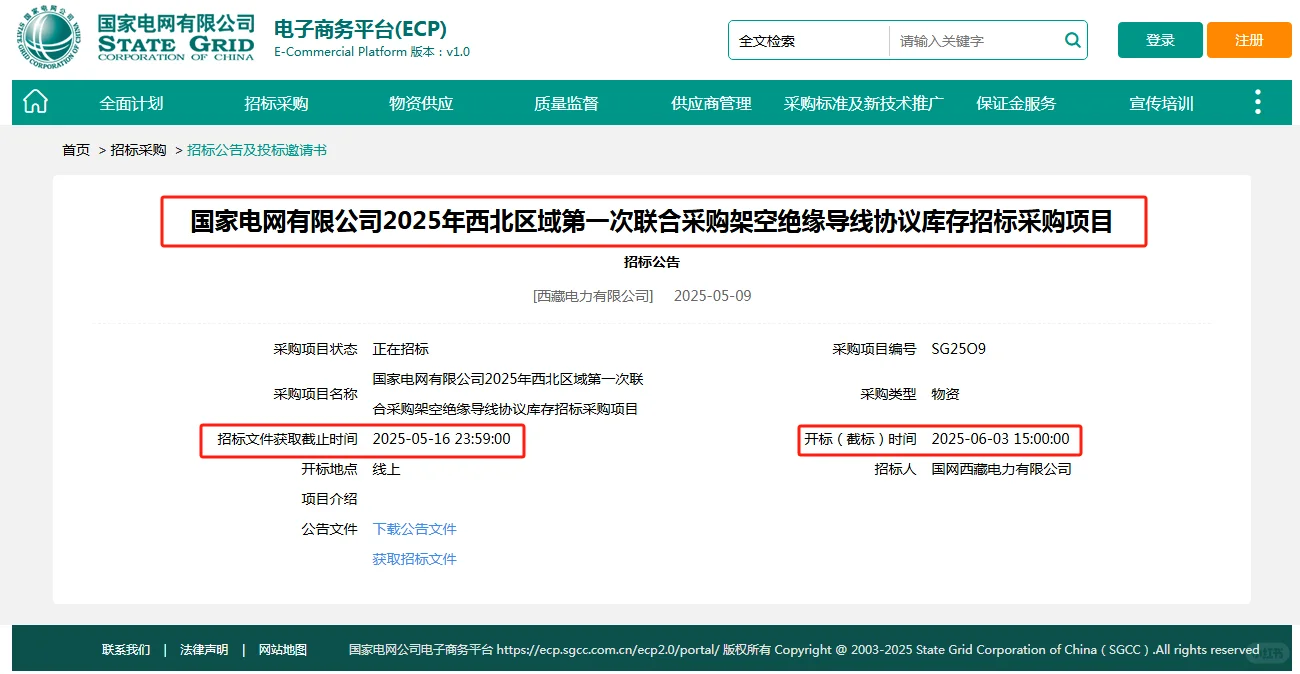
Task: Open the 采购标准及新技术推广 menu
Action: (863, 101)
